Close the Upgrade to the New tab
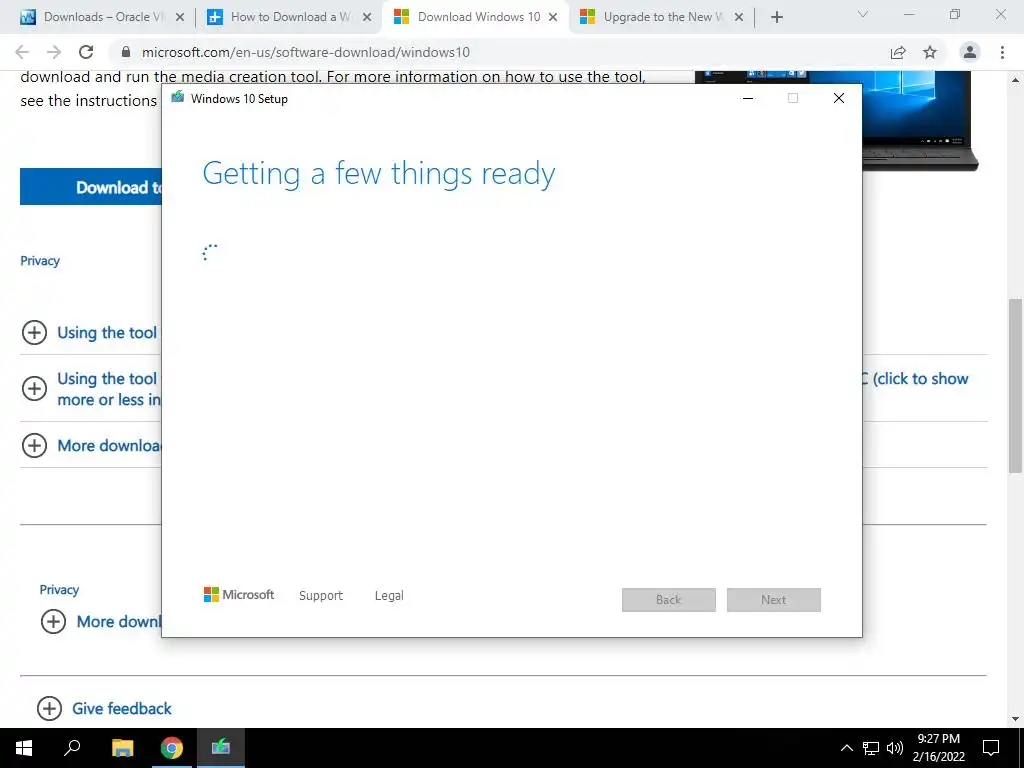The height and width of the screenshot is (768, 1024). coord(739,18)
